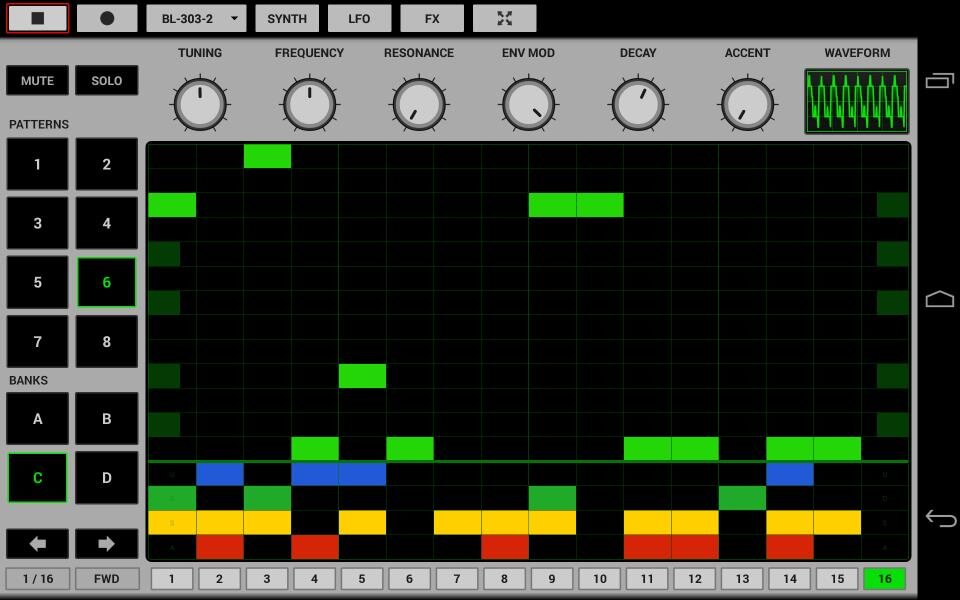The image size is (960, 600).
Task: Go to previous page with left arrow
Action: [38, 543]
